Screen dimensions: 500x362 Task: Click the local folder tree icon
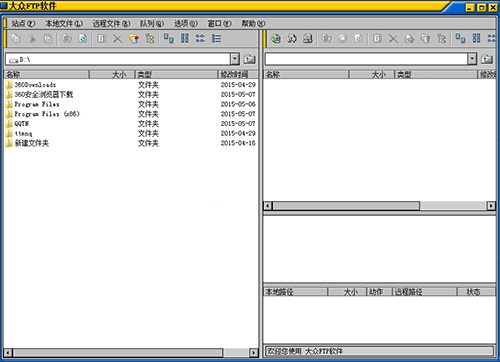[x=150, y=39]
